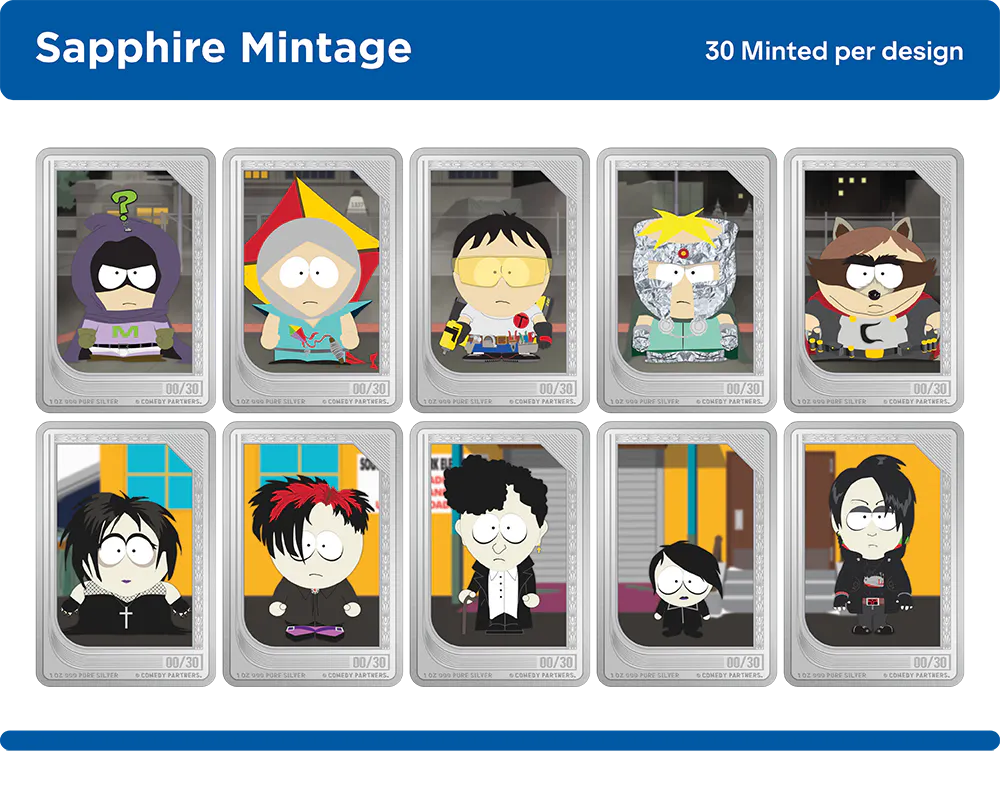Click the red-and-black haired goth kid card
Screen dimensions: 1000x800
tap(312, 554)
